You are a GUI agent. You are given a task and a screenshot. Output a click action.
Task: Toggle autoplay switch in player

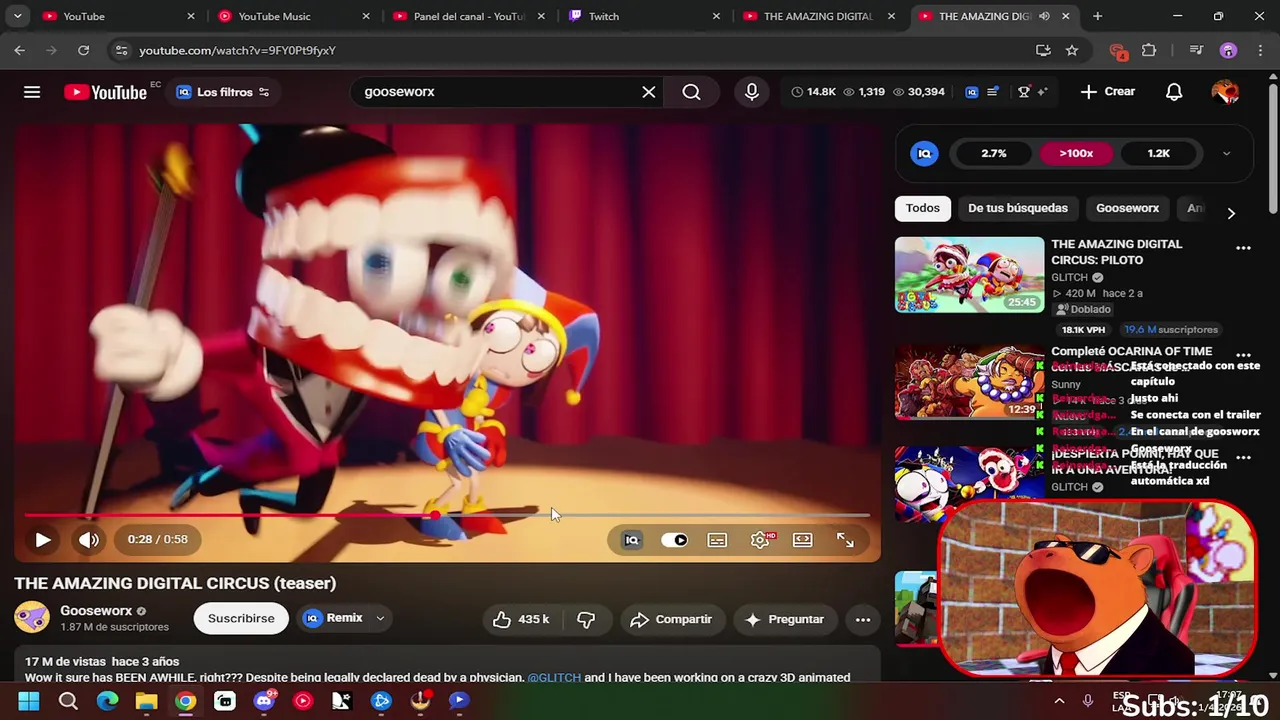pos(675,540)
